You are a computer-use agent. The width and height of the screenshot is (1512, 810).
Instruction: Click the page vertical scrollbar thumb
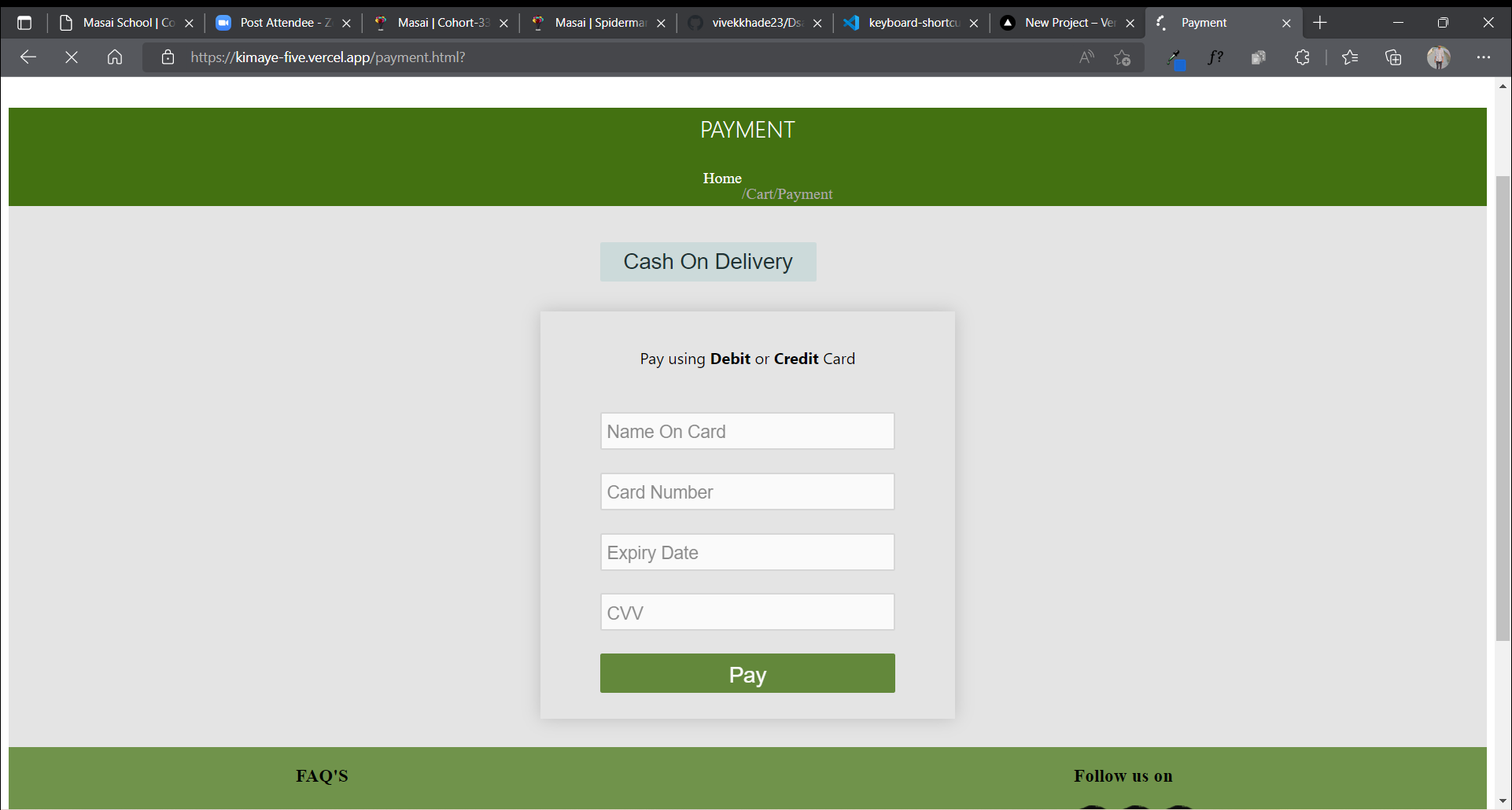[1503, 408]
